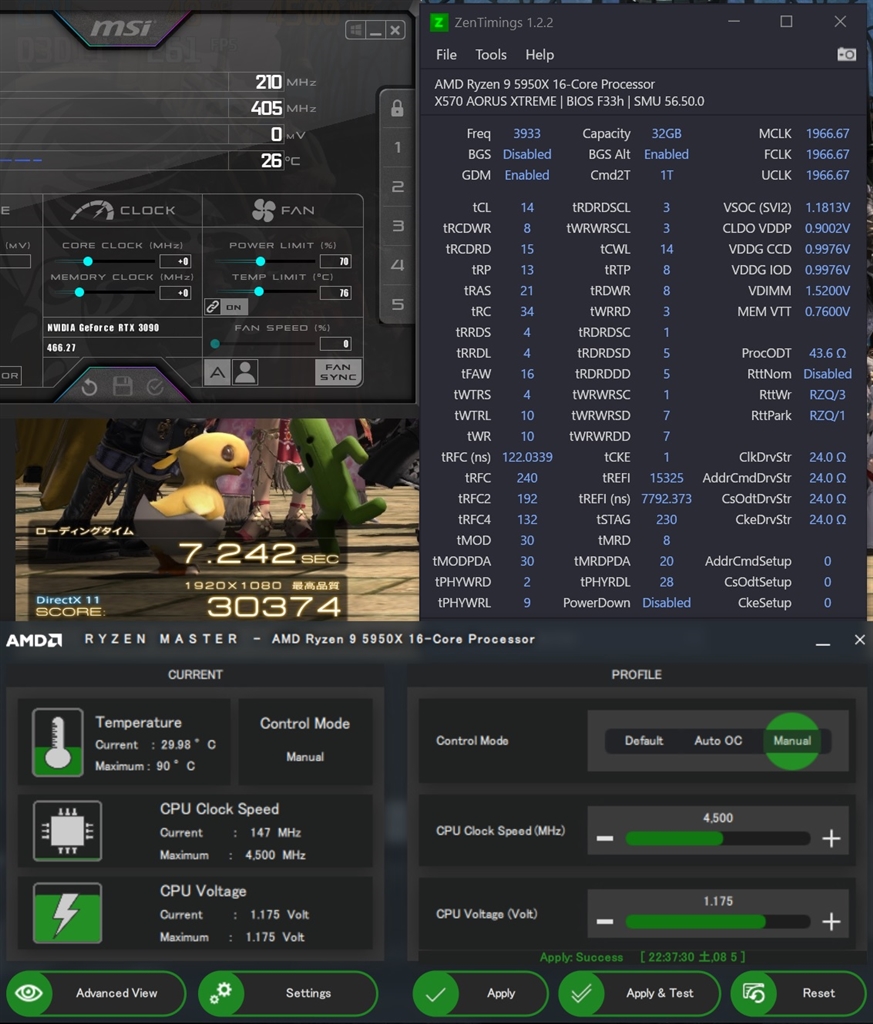
Task: Adjust the Power Limit slider handle
Action: [x=260, y=261]
